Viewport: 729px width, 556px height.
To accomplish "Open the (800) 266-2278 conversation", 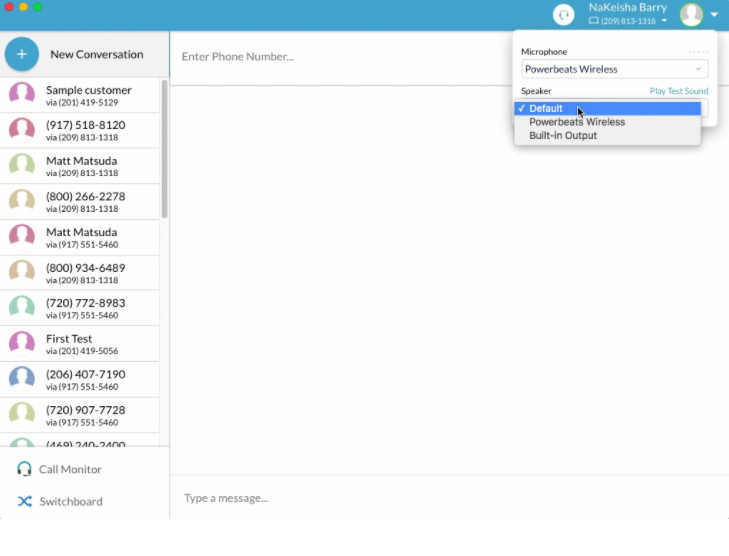I will (x=80, y=202).
